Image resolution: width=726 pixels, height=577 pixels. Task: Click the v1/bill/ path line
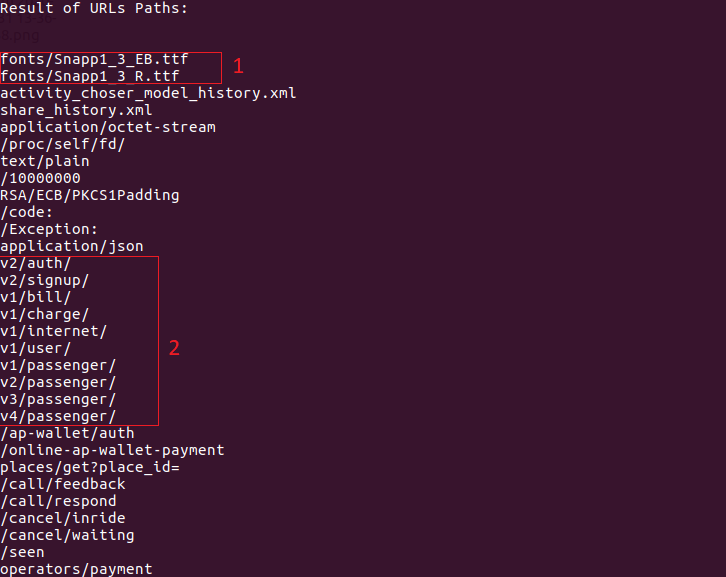click(x=35, y=297)
